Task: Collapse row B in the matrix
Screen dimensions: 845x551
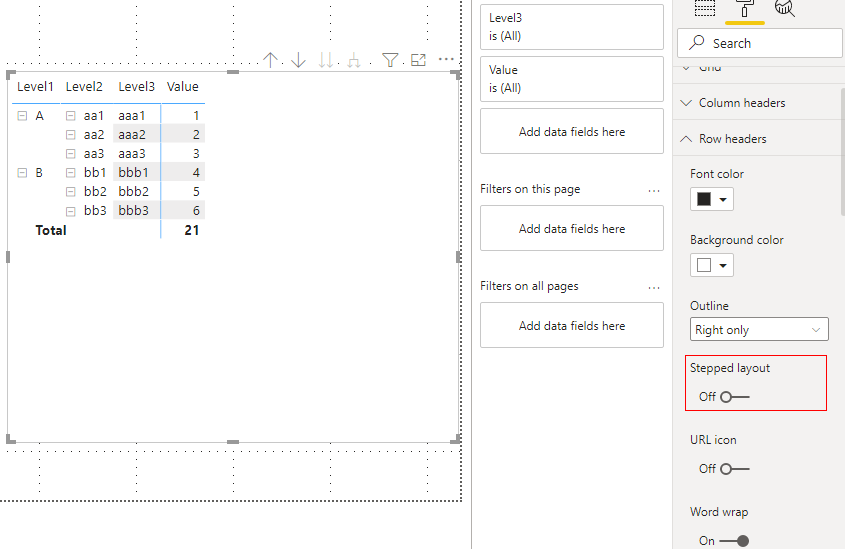Action: pos(22,173)
